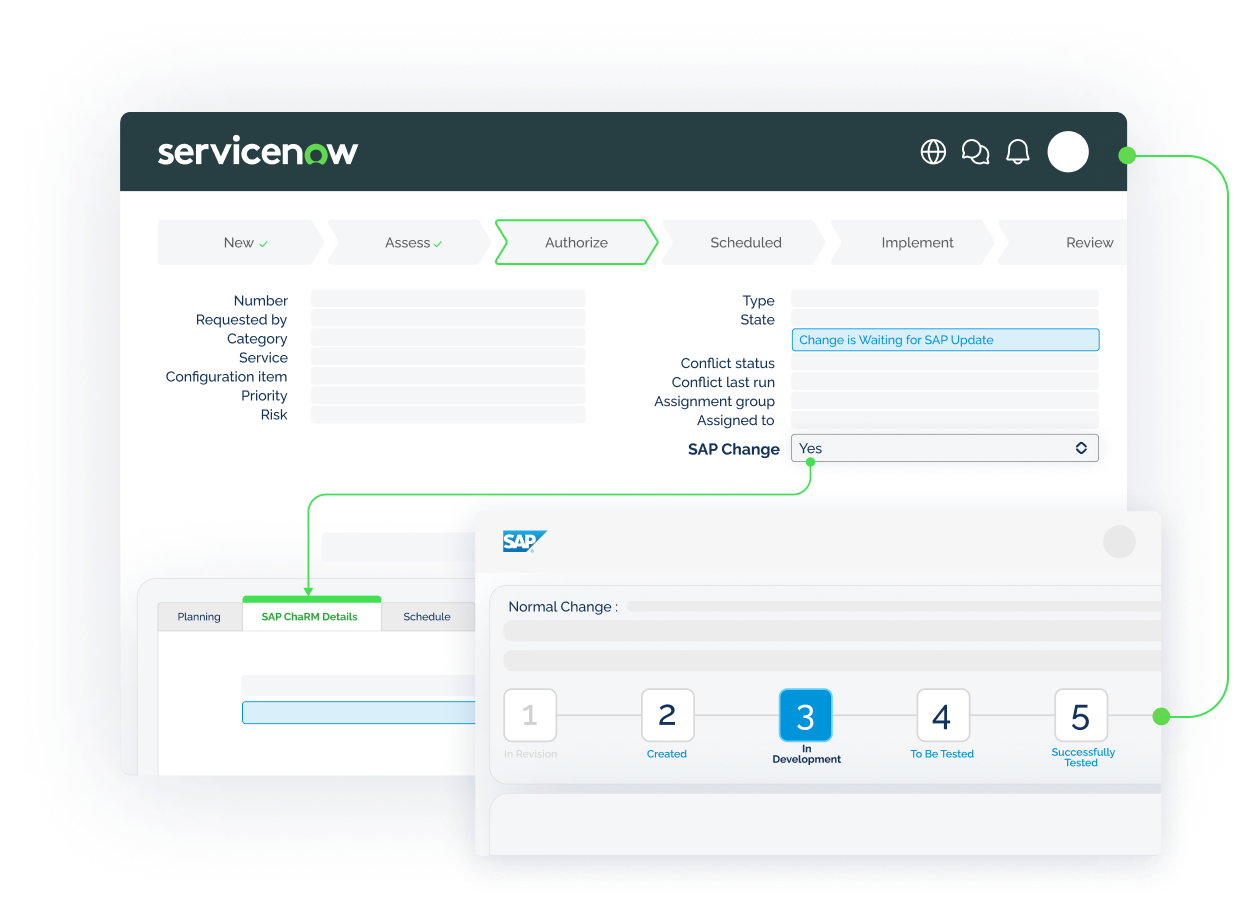
Task: Open the SAP ChaRM Details tab
Action: click(310, 617)
